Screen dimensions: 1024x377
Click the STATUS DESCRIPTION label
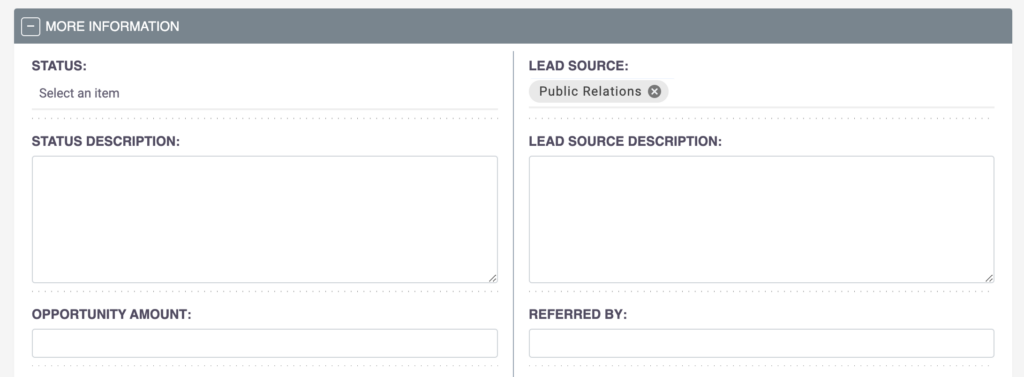(106, 141)
